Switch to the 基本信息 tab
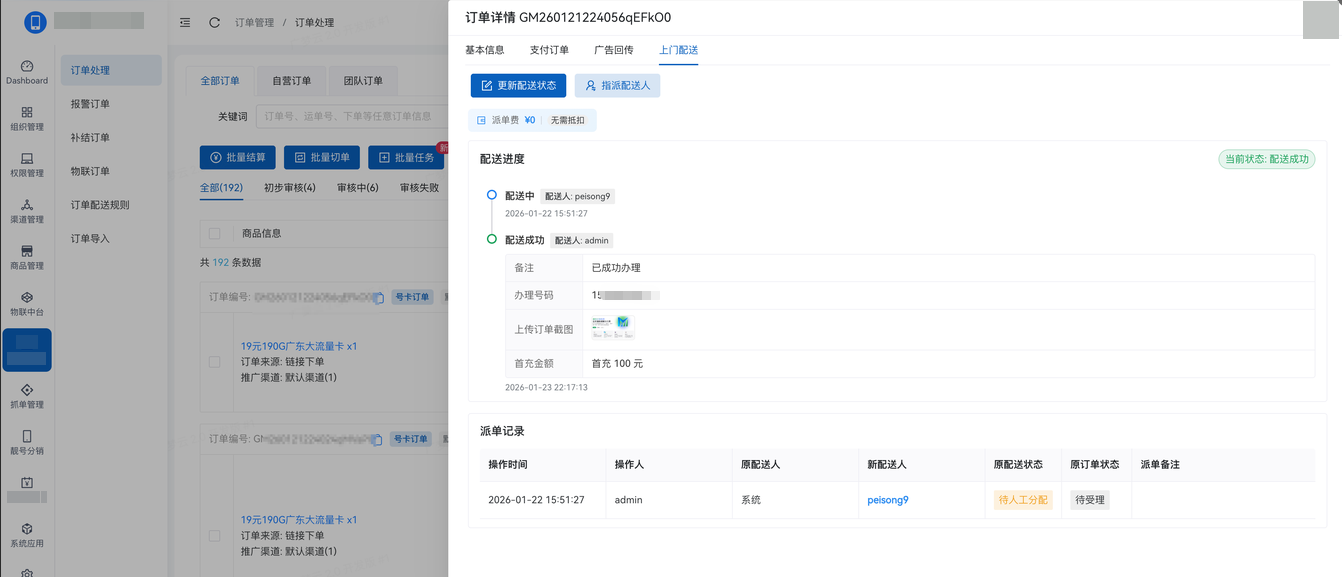The height and width of the screenshot is (577, 1342). pos(485,50)
